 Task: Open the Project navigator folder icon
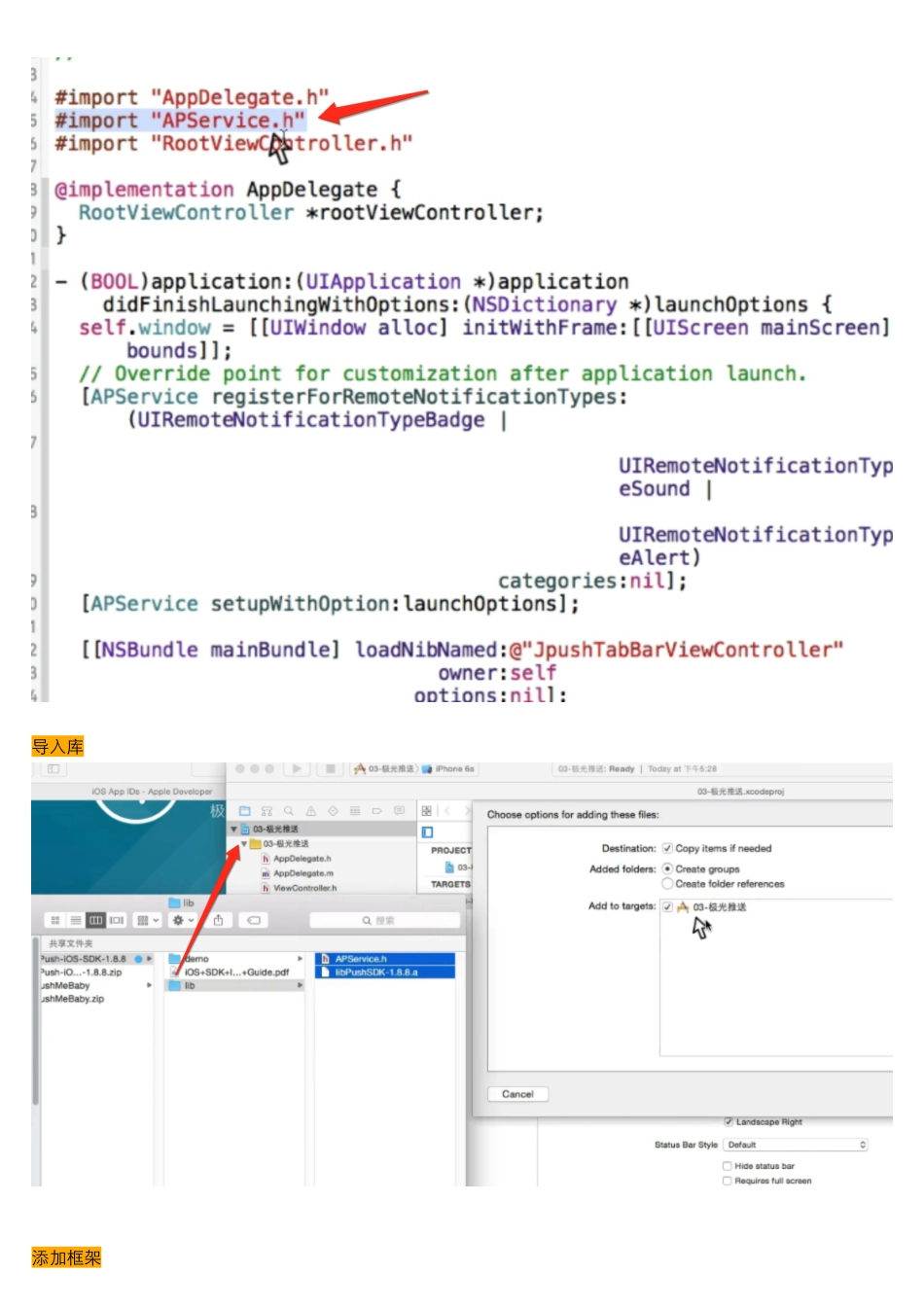point(245,810)
